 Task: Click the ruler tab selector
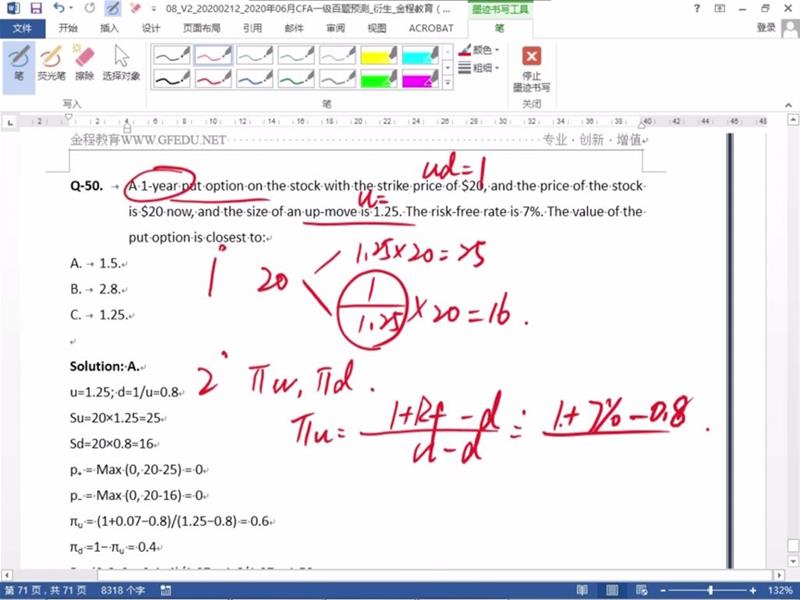coord(10,122)
